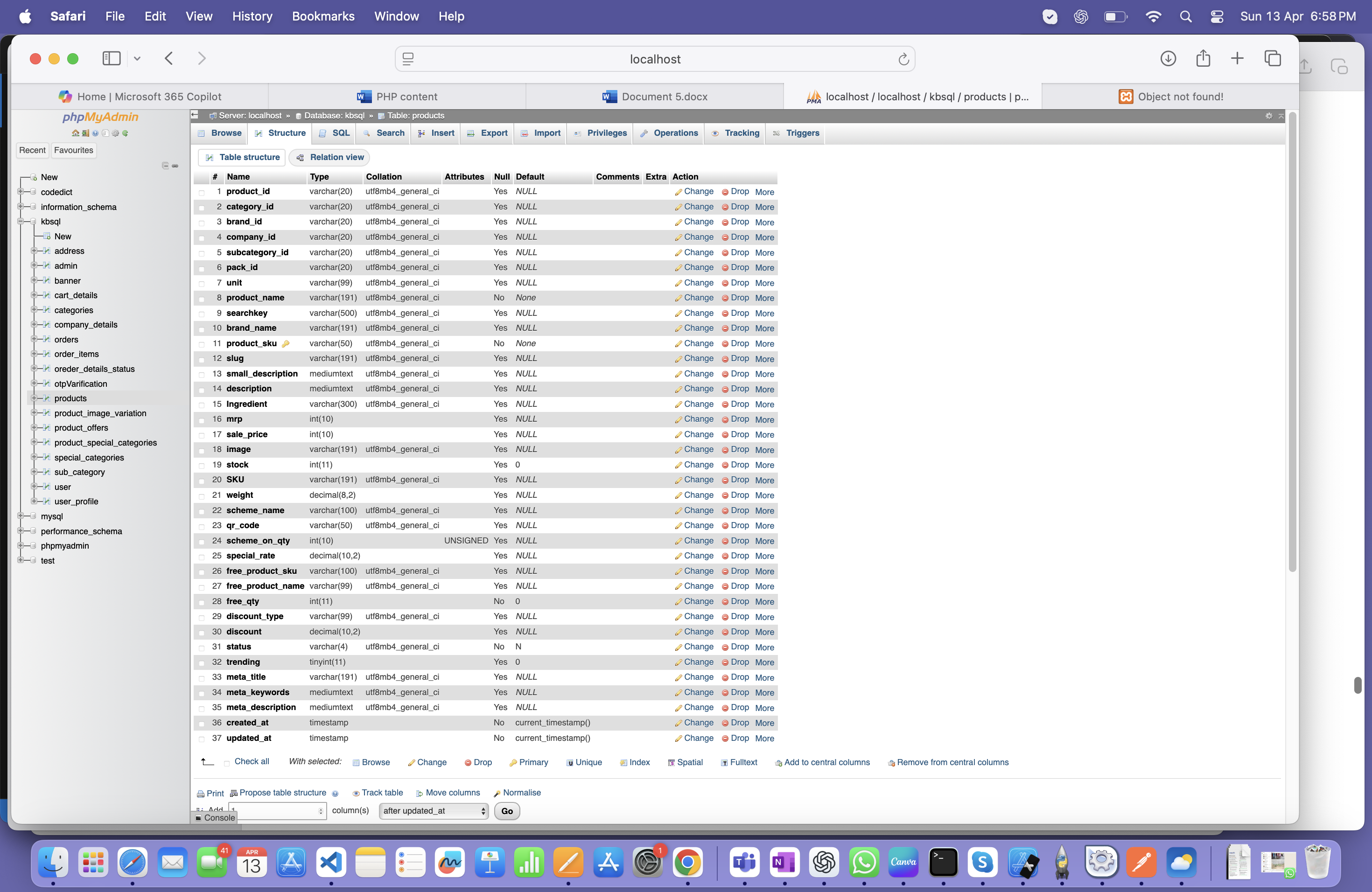Expand the mysql database tree node
Viewport: 1372px width, 892px height.
click(x=21, y=516)
